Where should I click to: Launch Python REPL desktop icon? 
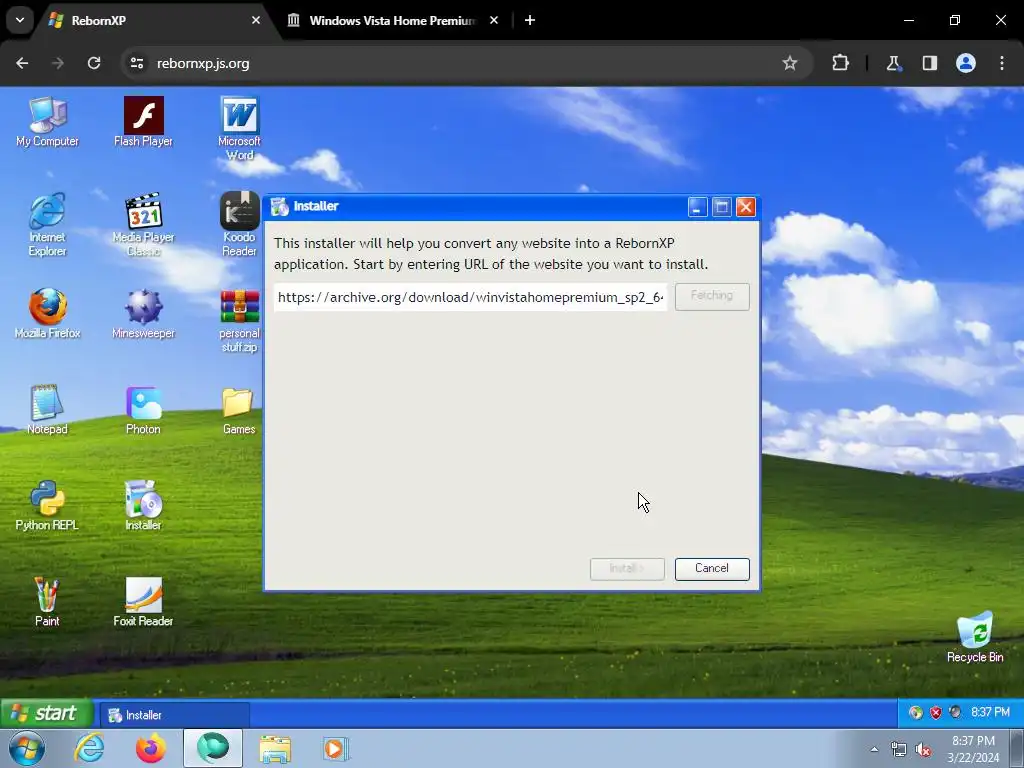pos(47,506)
